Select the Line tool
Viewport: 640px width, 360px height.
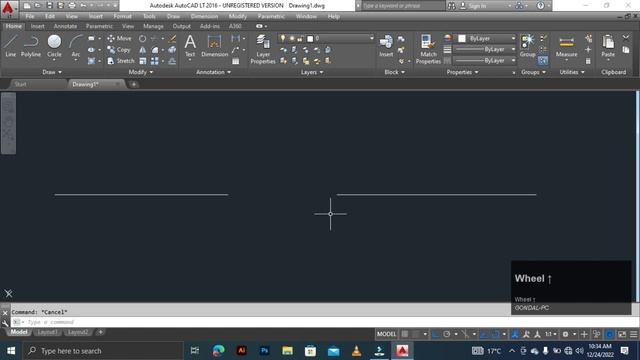coord(10,45)
